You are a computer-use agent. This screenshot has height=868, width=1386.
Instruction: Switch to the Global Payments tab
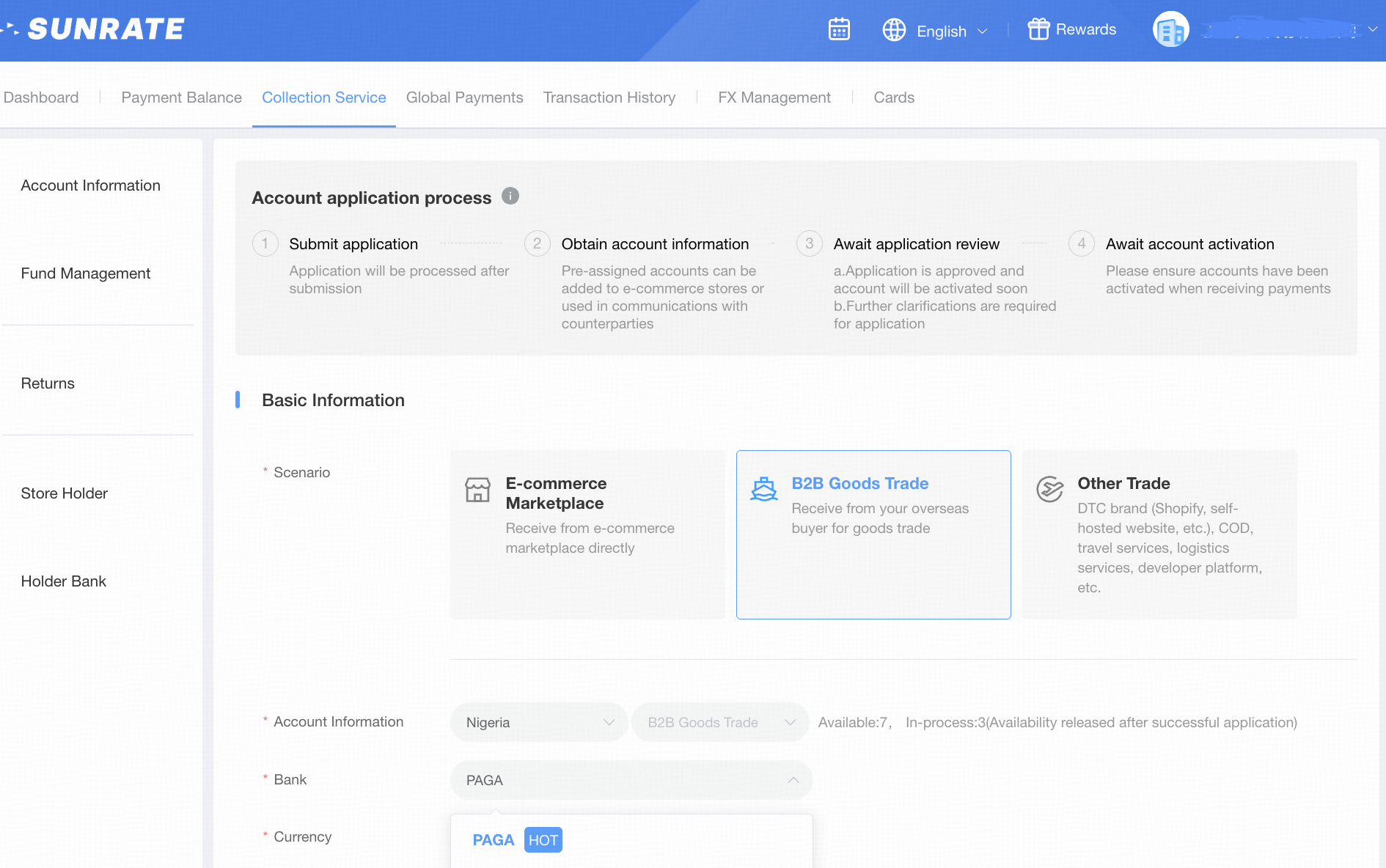[464, 98]
